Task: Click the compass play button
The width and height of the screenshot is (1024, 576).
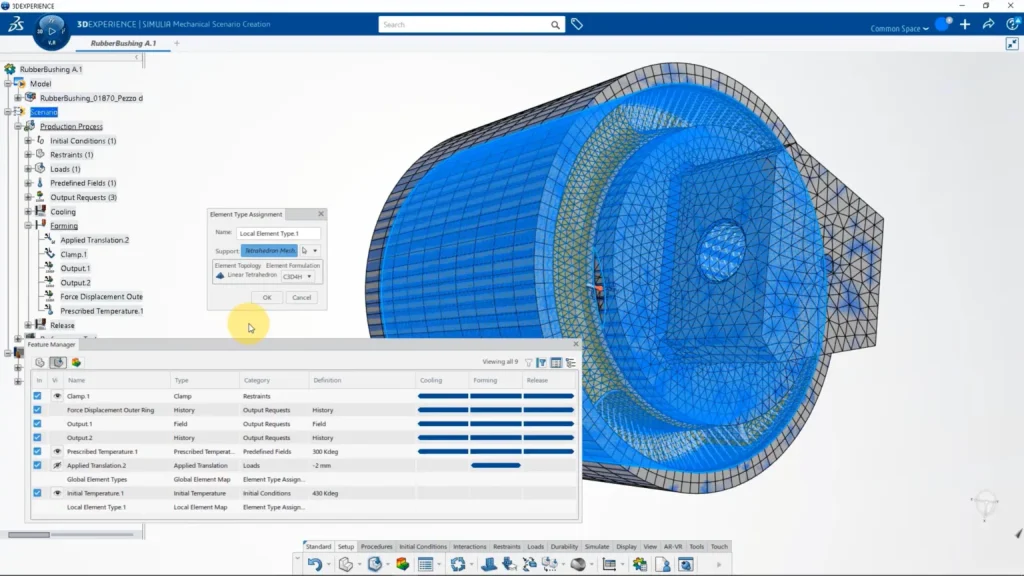Action: [52, 31]
